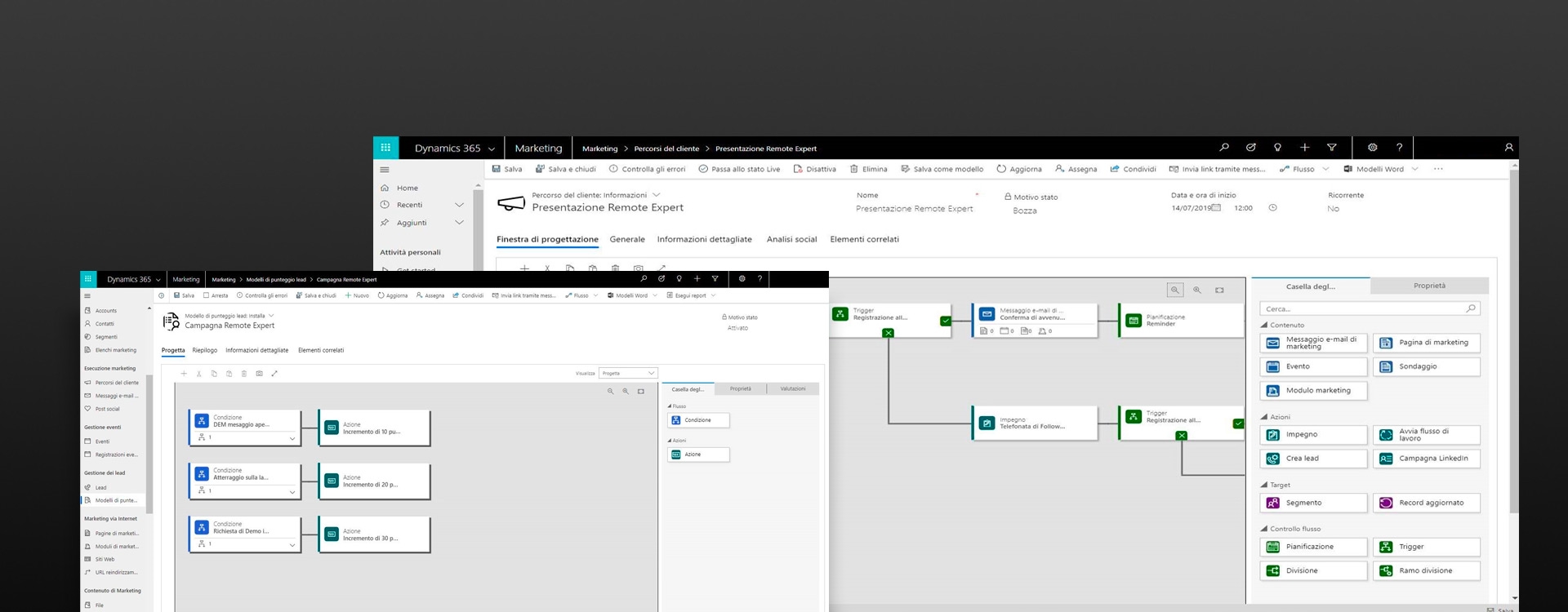Select Avvia flusso di lavoro tile

1426,435
